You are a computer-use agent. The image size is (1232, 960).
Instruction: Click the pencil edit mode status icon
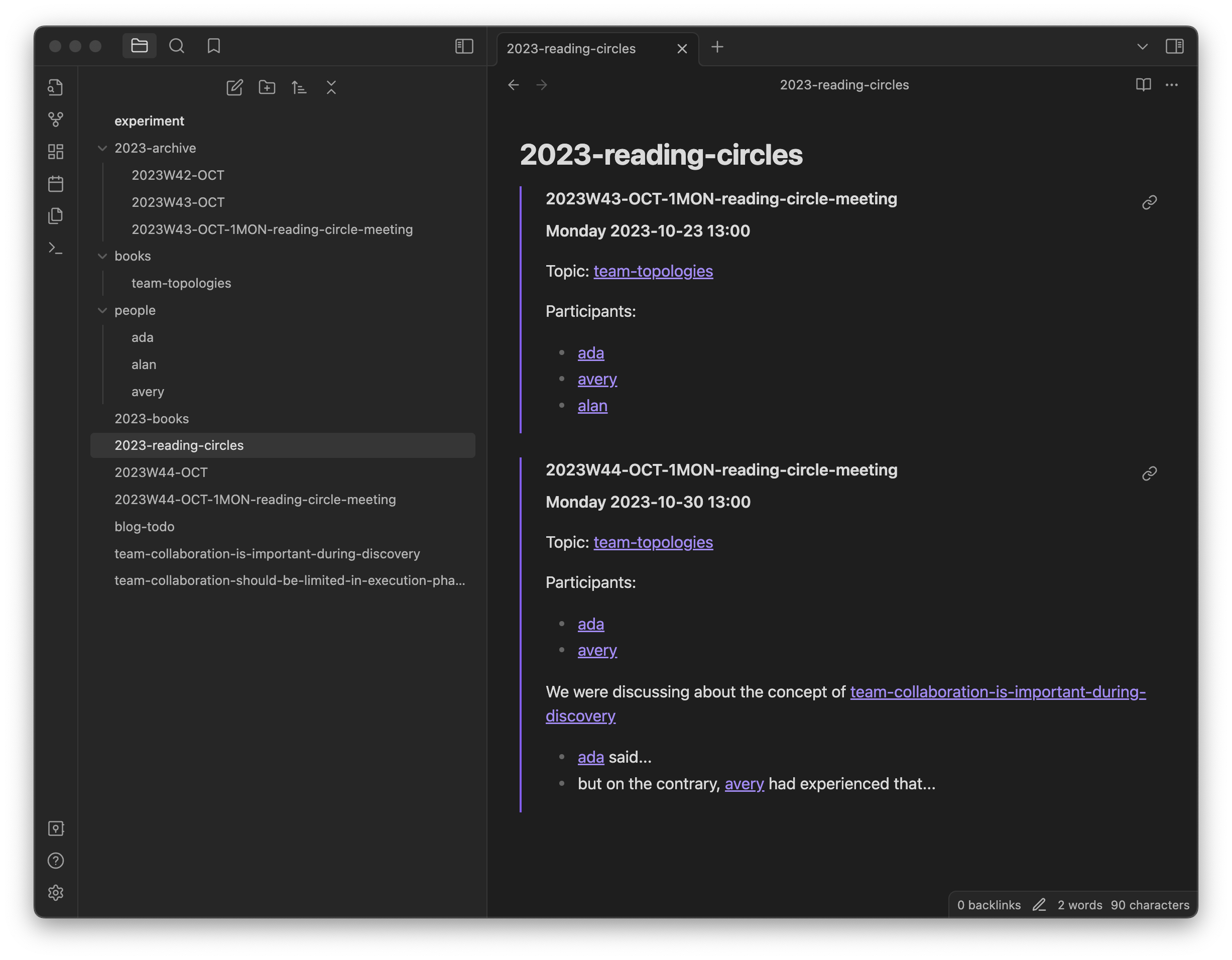click(1039, 905)
